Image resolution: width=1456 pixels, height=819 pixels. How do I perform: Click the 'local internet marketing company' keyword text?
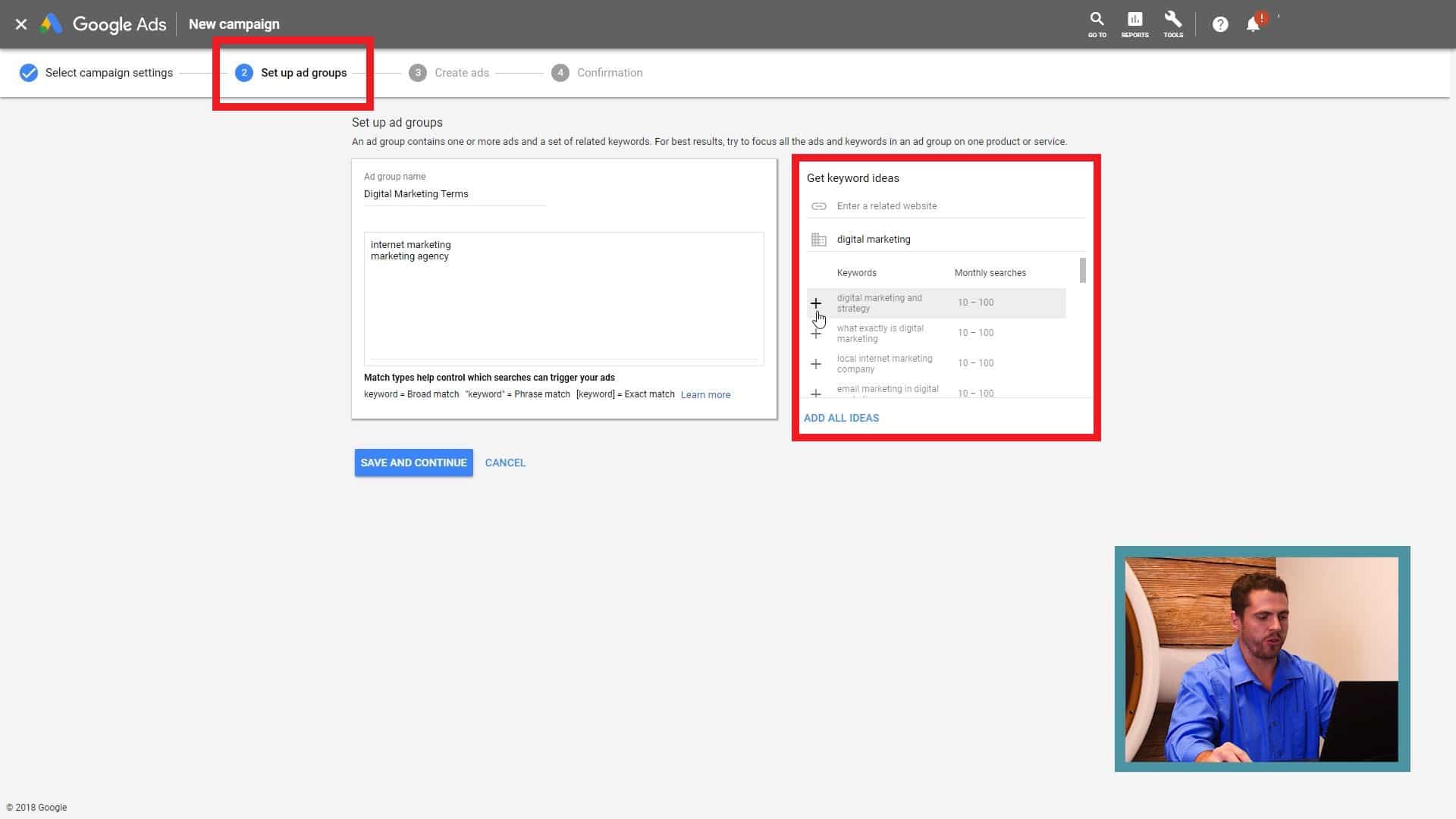(x=884, y=364)
